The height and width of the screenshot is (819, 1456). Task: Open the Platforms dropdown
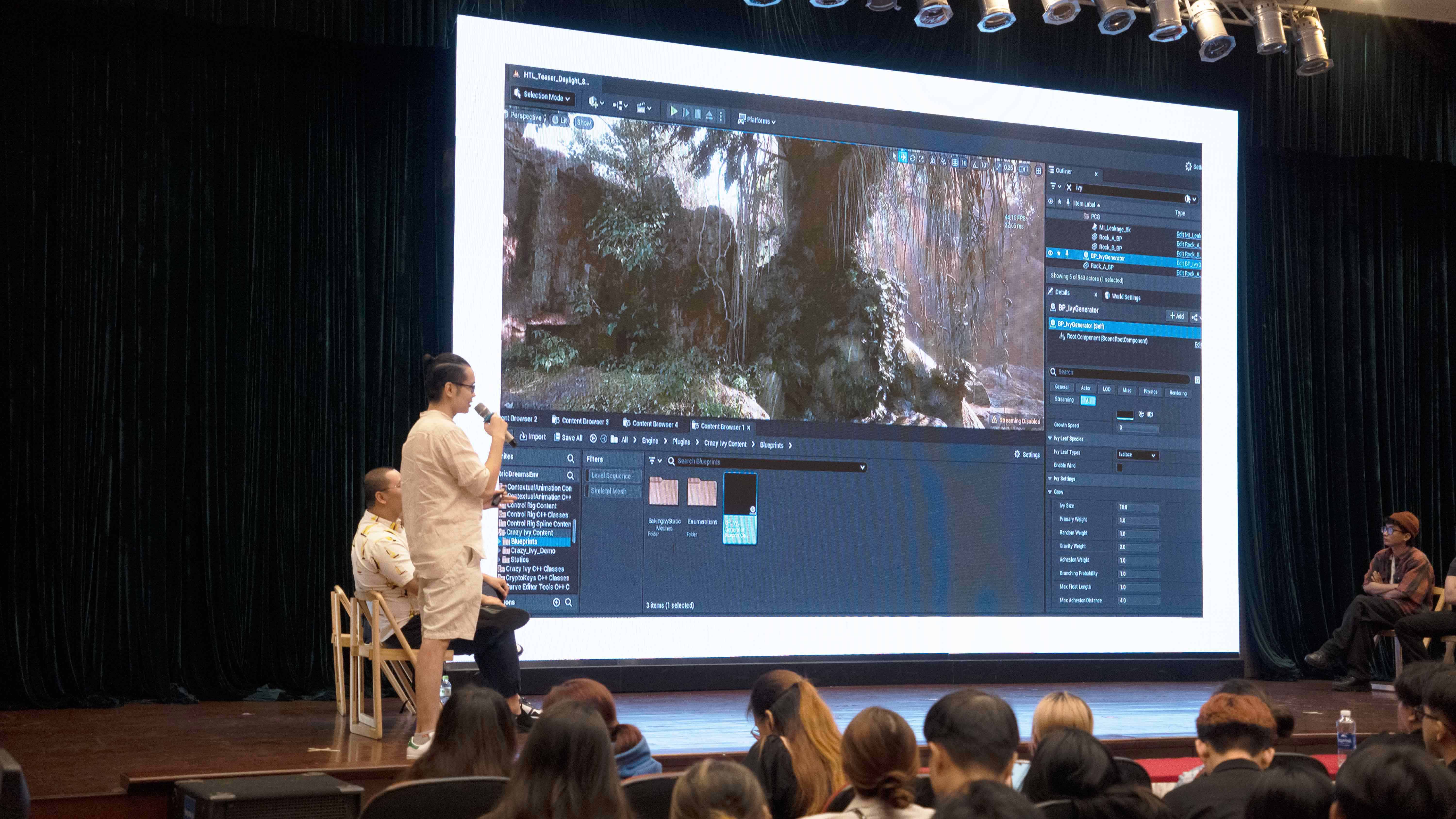[x=757, y=120]
